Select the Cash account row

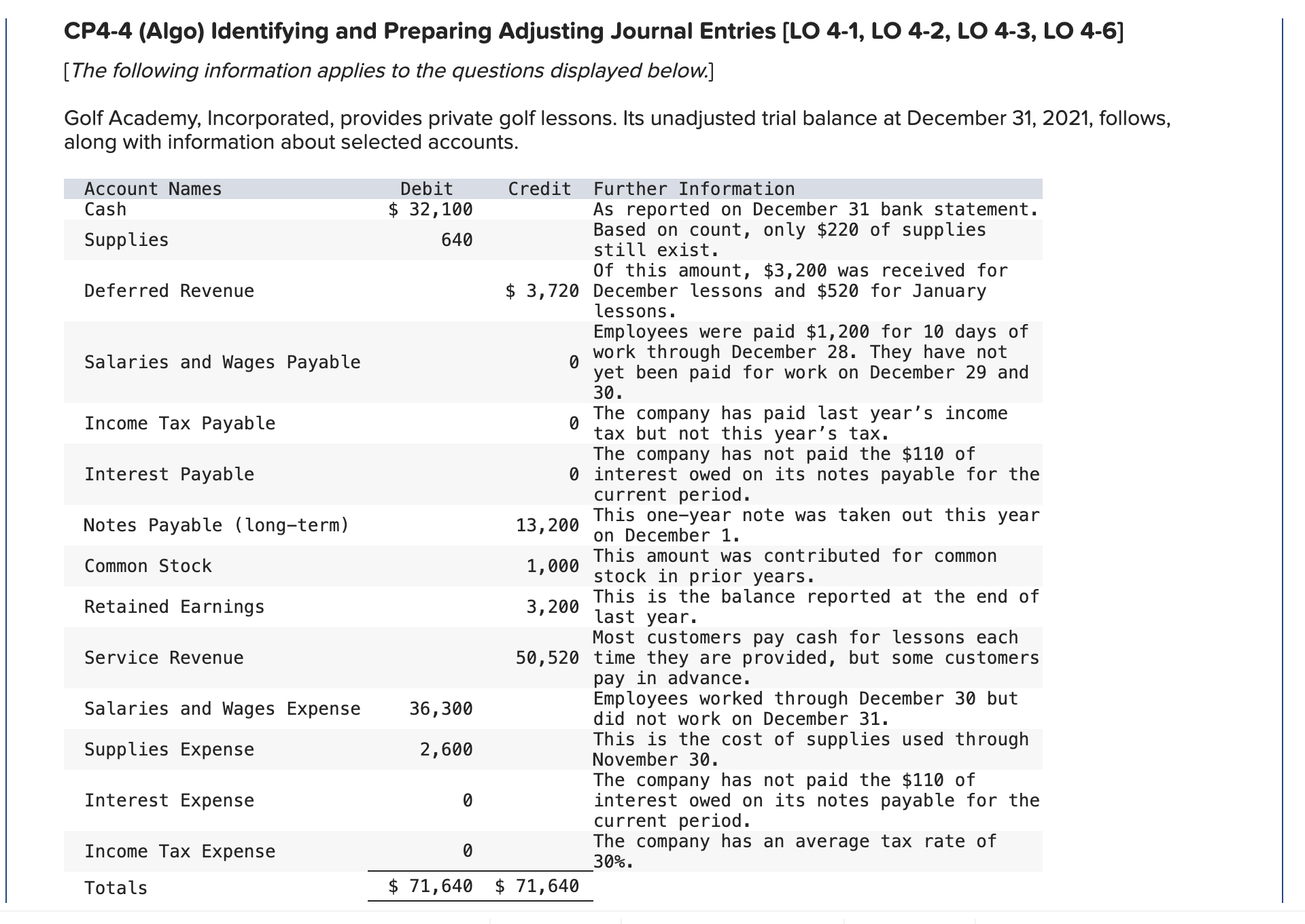(x=105, y=209)
